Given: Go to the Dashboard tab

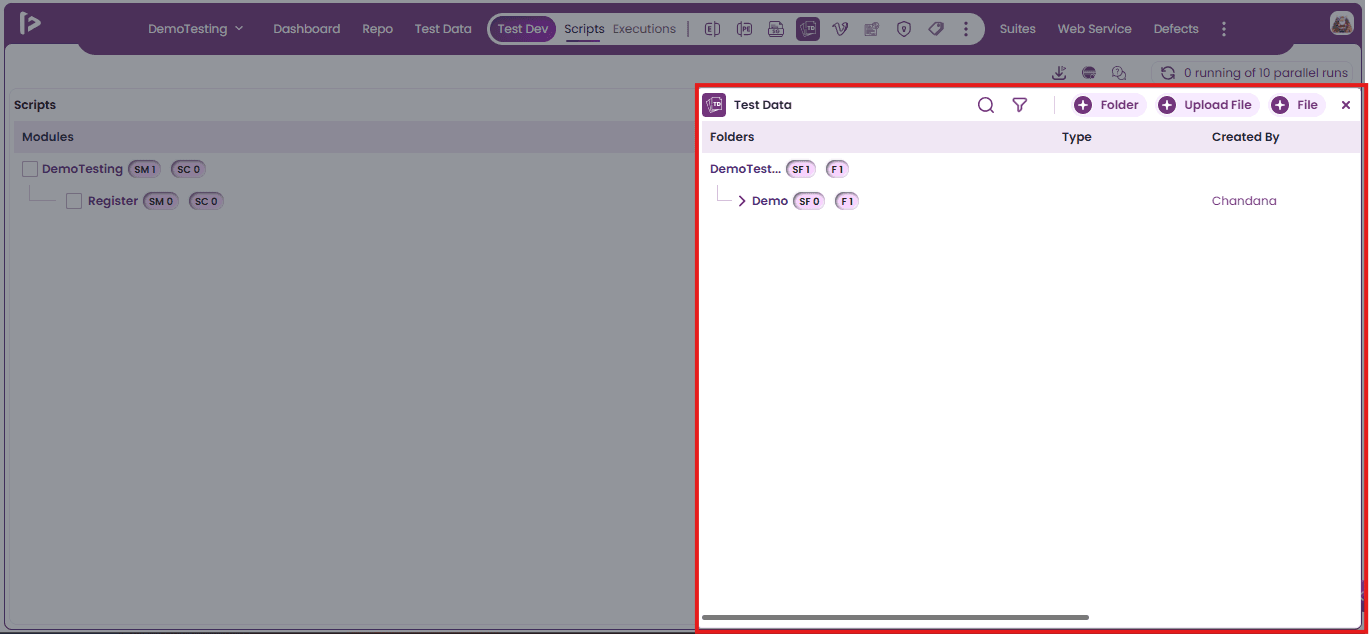Looking at the screenshot, I should 307,29.
